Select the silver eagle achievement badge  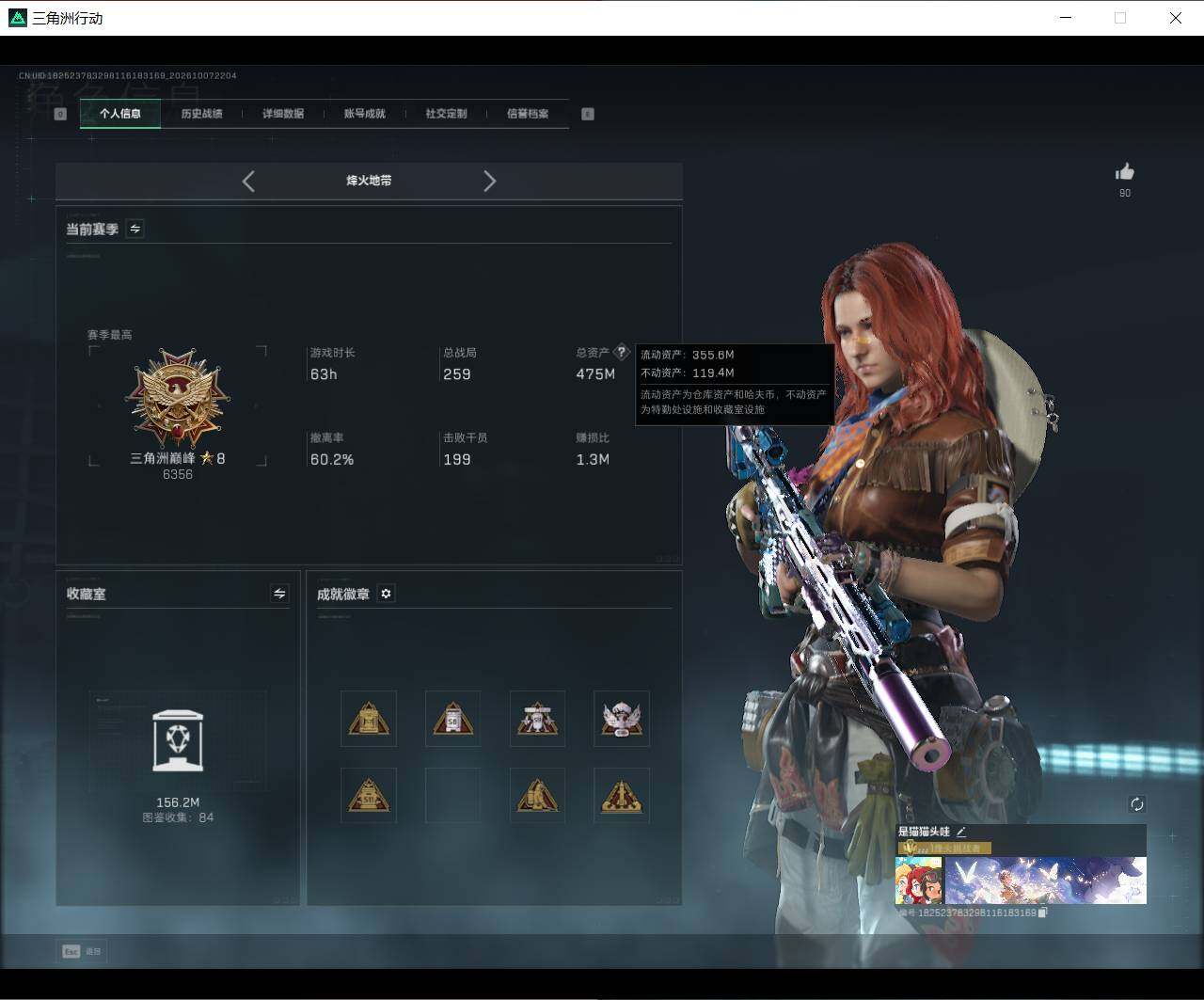(622, 719)
